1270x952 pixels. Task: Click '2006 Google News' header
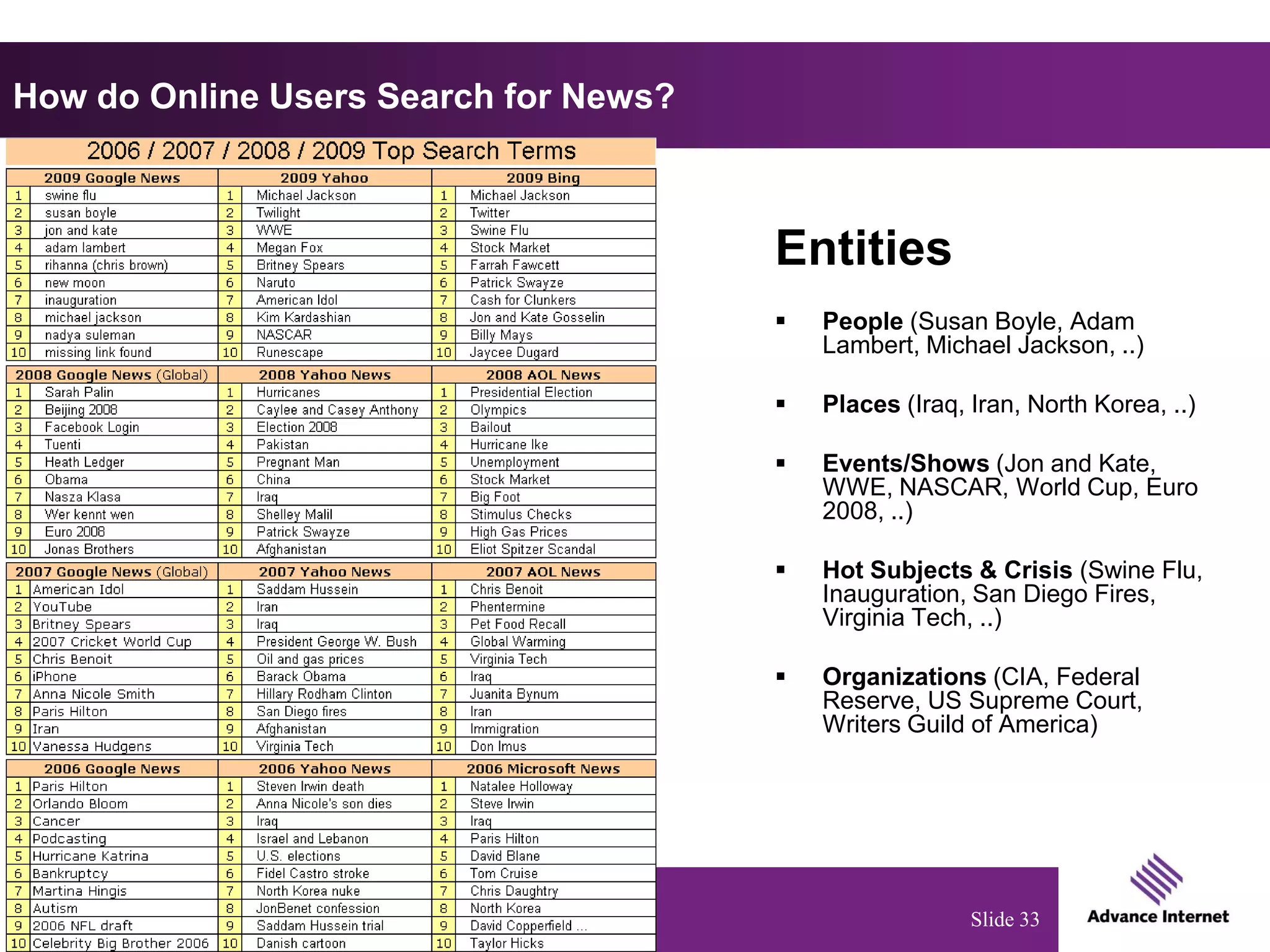pos(112,769)
